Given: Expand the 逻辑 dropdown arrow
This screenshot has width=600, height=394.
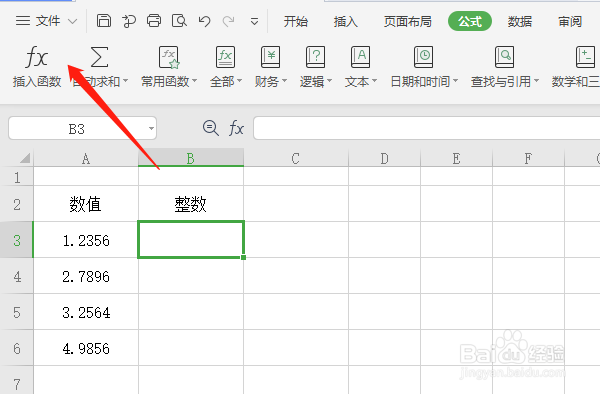Looking at the screenshot, I should [x=329, y=81].
